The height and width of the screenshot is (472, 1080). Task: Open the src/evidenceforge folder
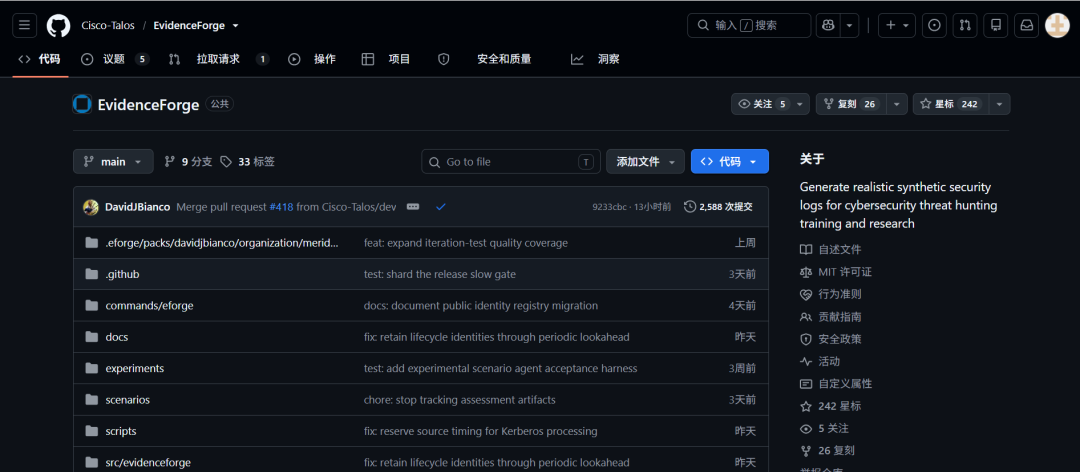pos(148,462)
